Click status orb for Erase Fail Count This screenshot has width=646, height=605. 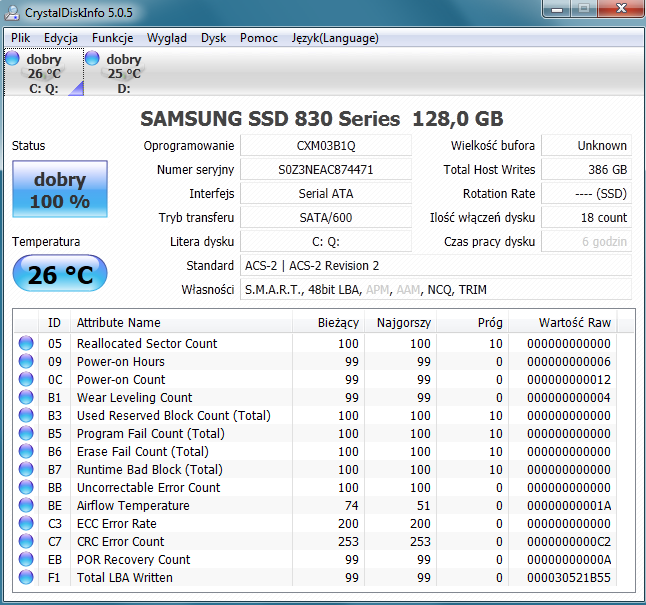coord(26,451)
